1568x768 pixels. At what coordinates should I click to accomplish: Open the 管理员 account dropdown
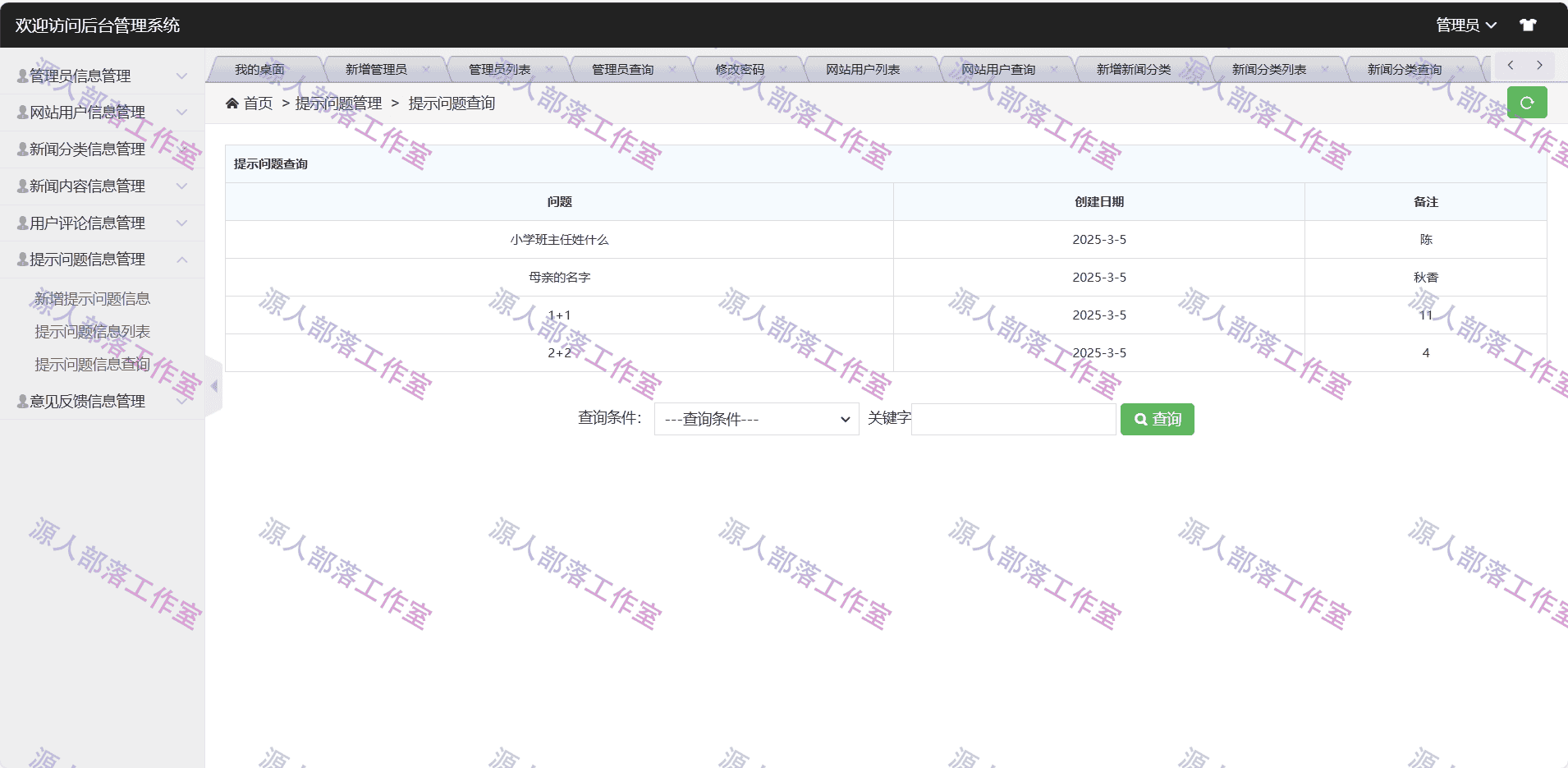tap(1466, 25)
